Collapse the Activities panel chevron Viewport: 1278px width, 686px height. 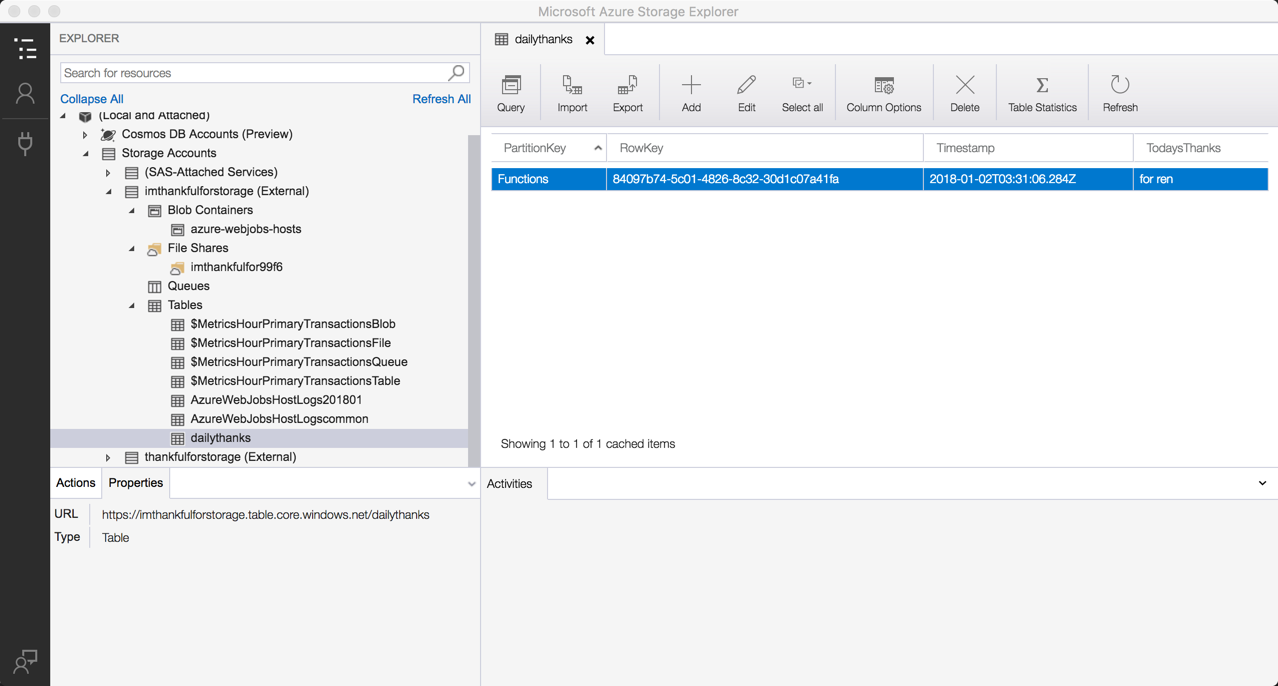coord(1262,484)
